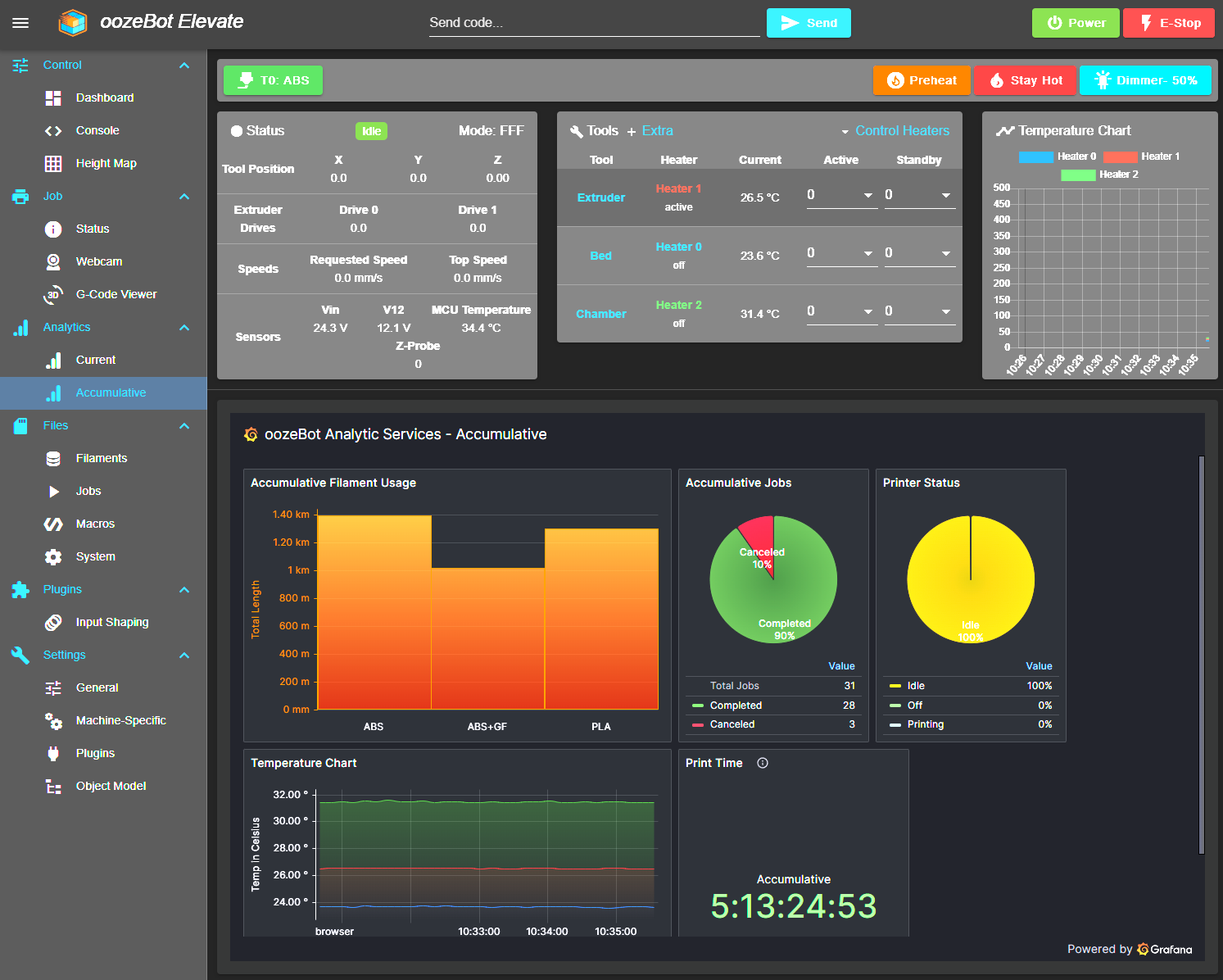
Task: Open the Dashboard page
Action: pyautogui.click(x=103, y=98)
